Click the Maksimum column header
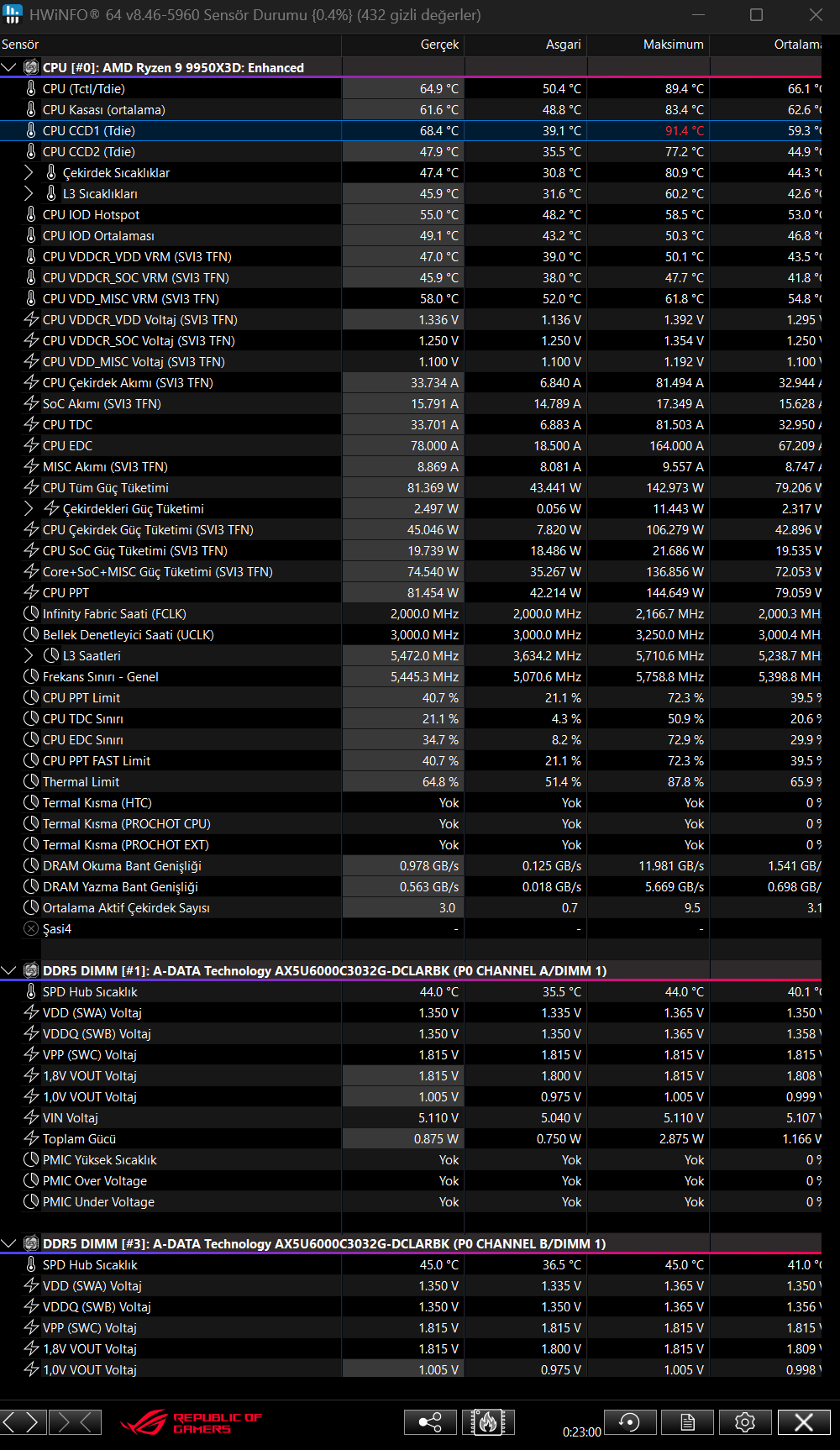 648,45
